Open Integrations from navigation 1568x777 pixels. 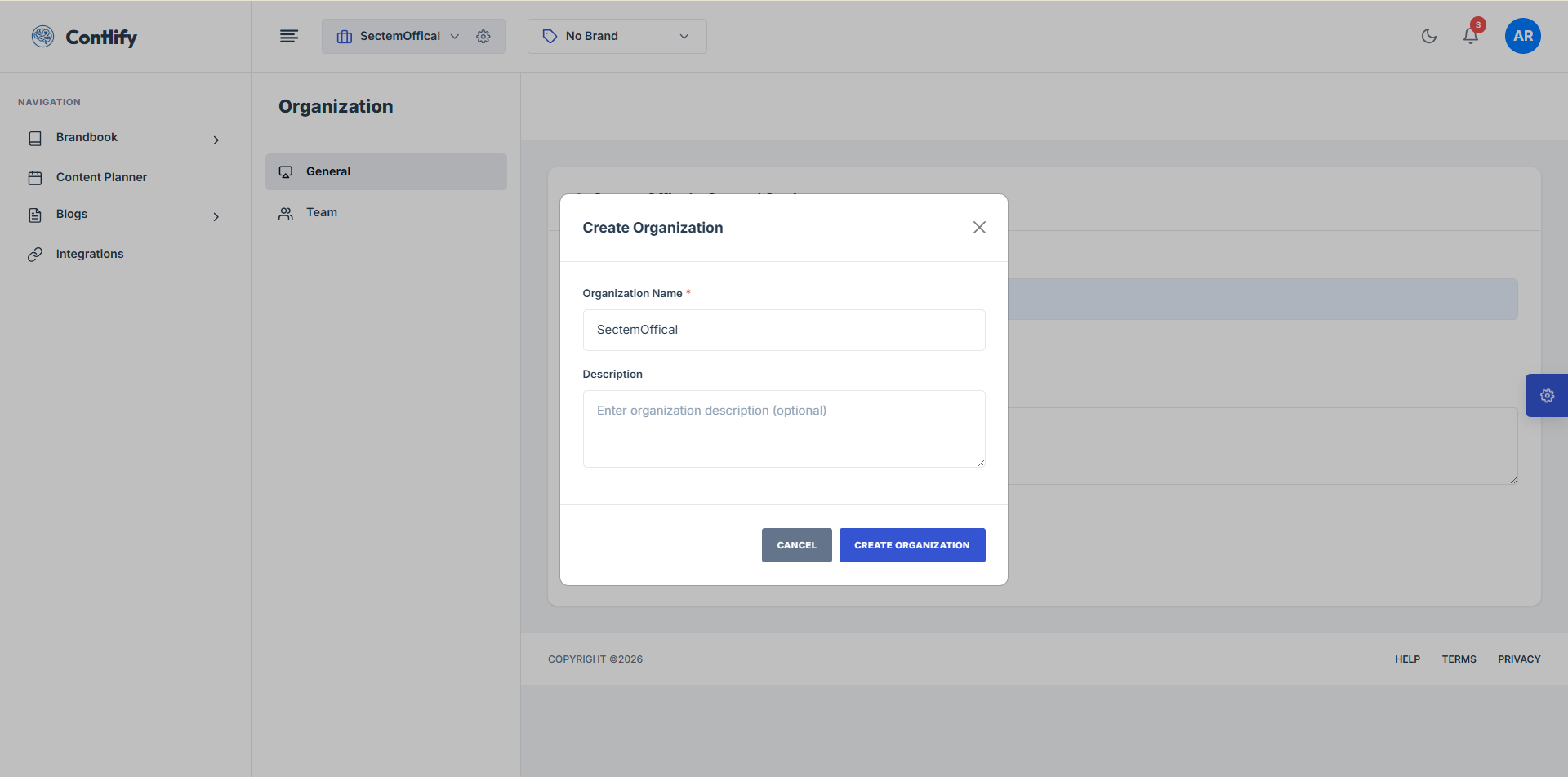pyautogui.click(x=90, y=254)
